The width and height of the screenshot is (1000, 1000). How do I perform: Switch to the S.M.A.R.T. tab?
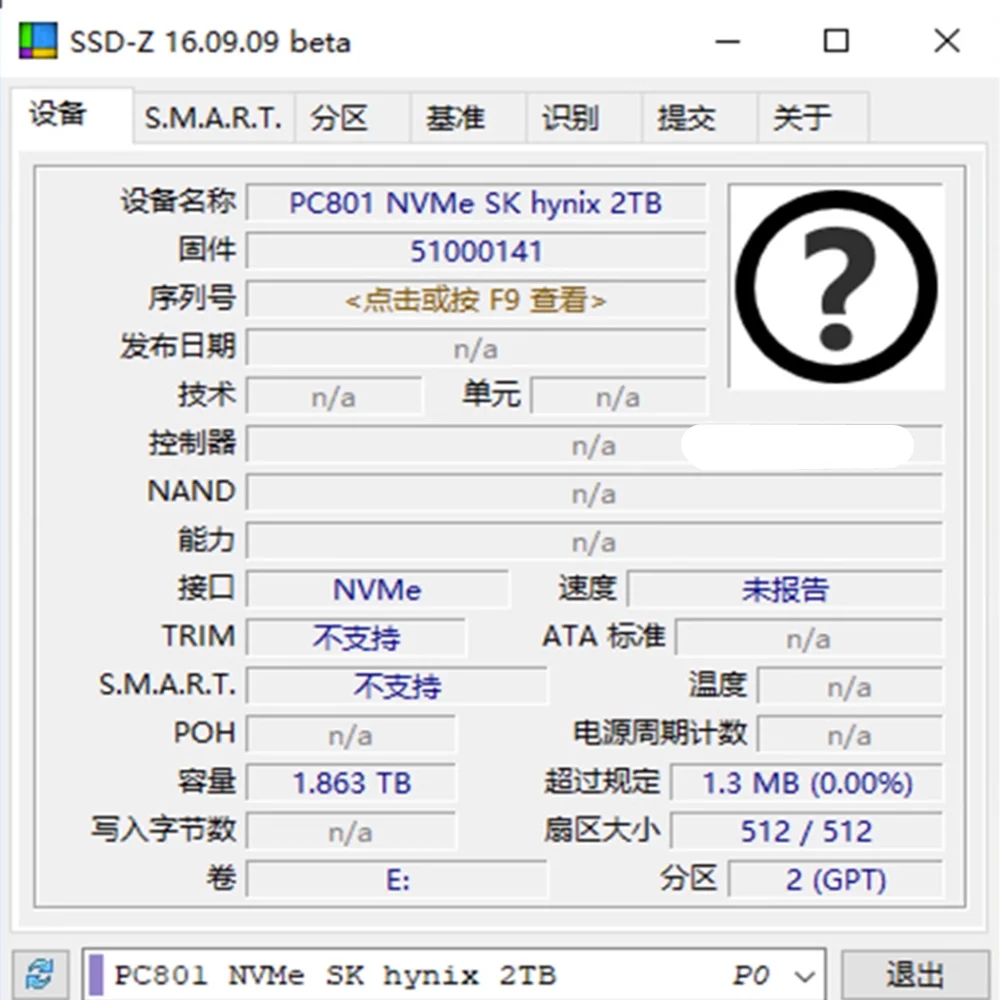pos(212,117)
